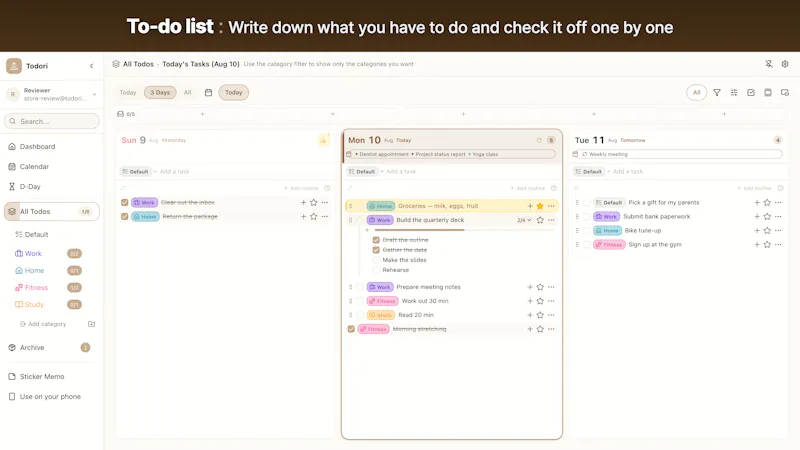The height and width of the screenshot is (450, 800).
Task: Select the Work category in sidebar
Action: tap(33, 254)
